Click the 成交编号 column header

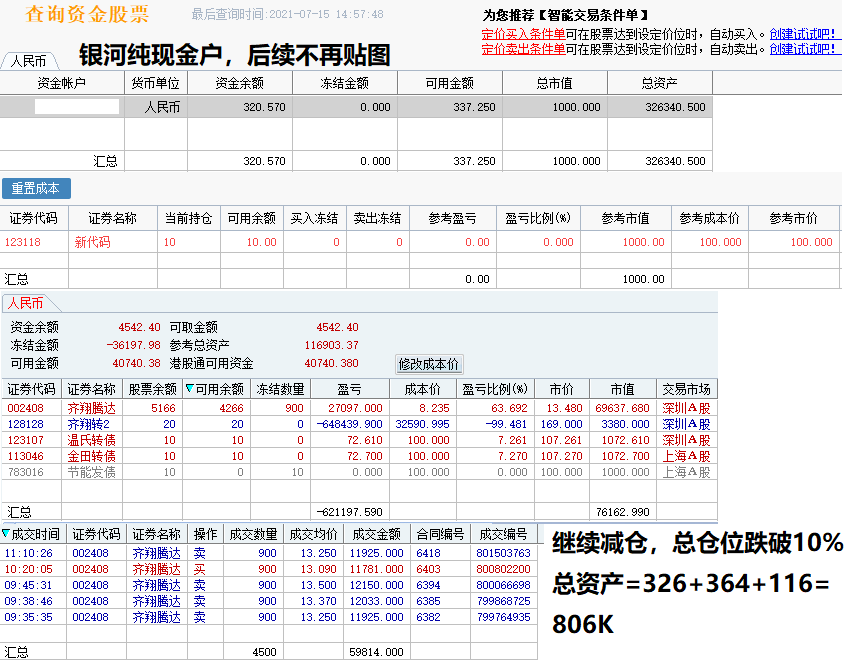click(504, 534)
